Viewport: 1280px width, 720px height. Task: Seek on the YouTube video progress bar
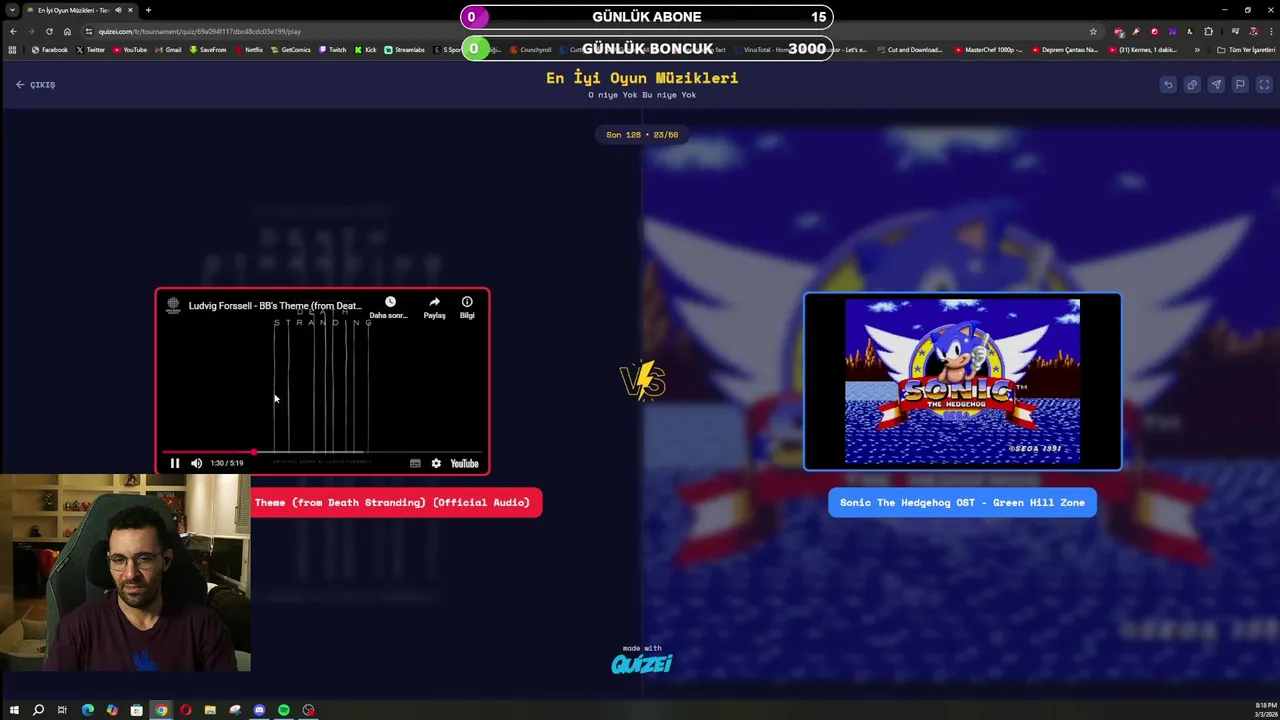click(322, 452)
